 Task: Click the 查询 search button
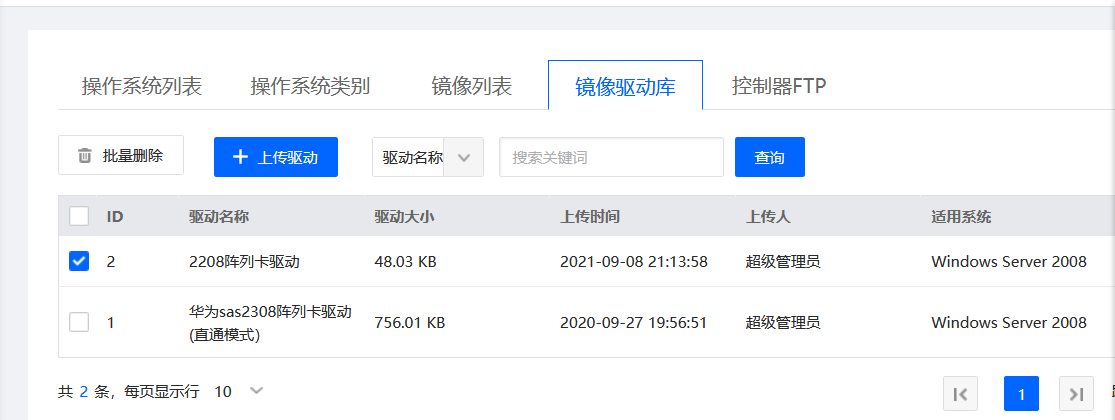(x=769, y=157)
